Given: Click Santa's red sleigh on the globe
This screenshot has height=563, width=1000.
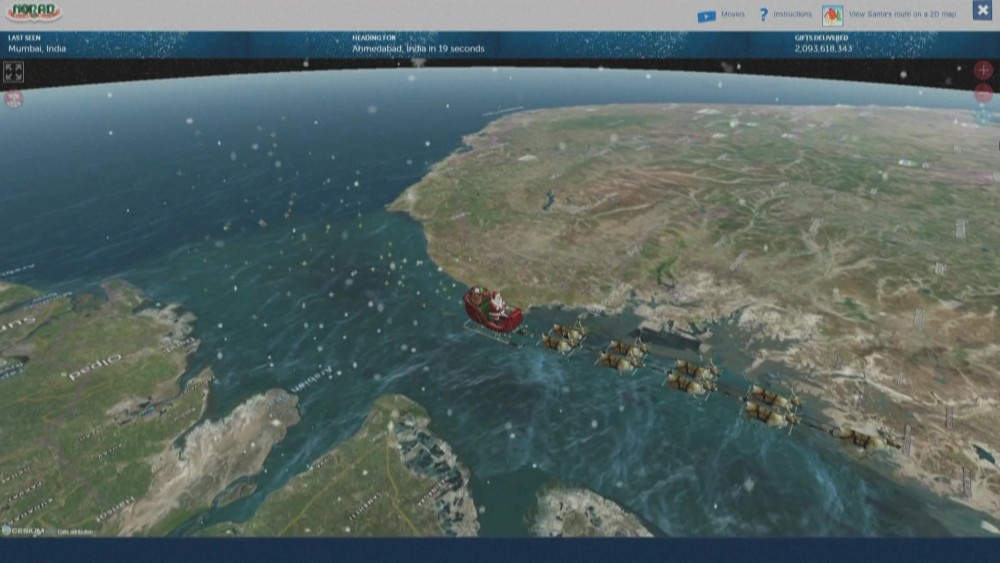Looking at the screenshot, I should coord(492,311).
